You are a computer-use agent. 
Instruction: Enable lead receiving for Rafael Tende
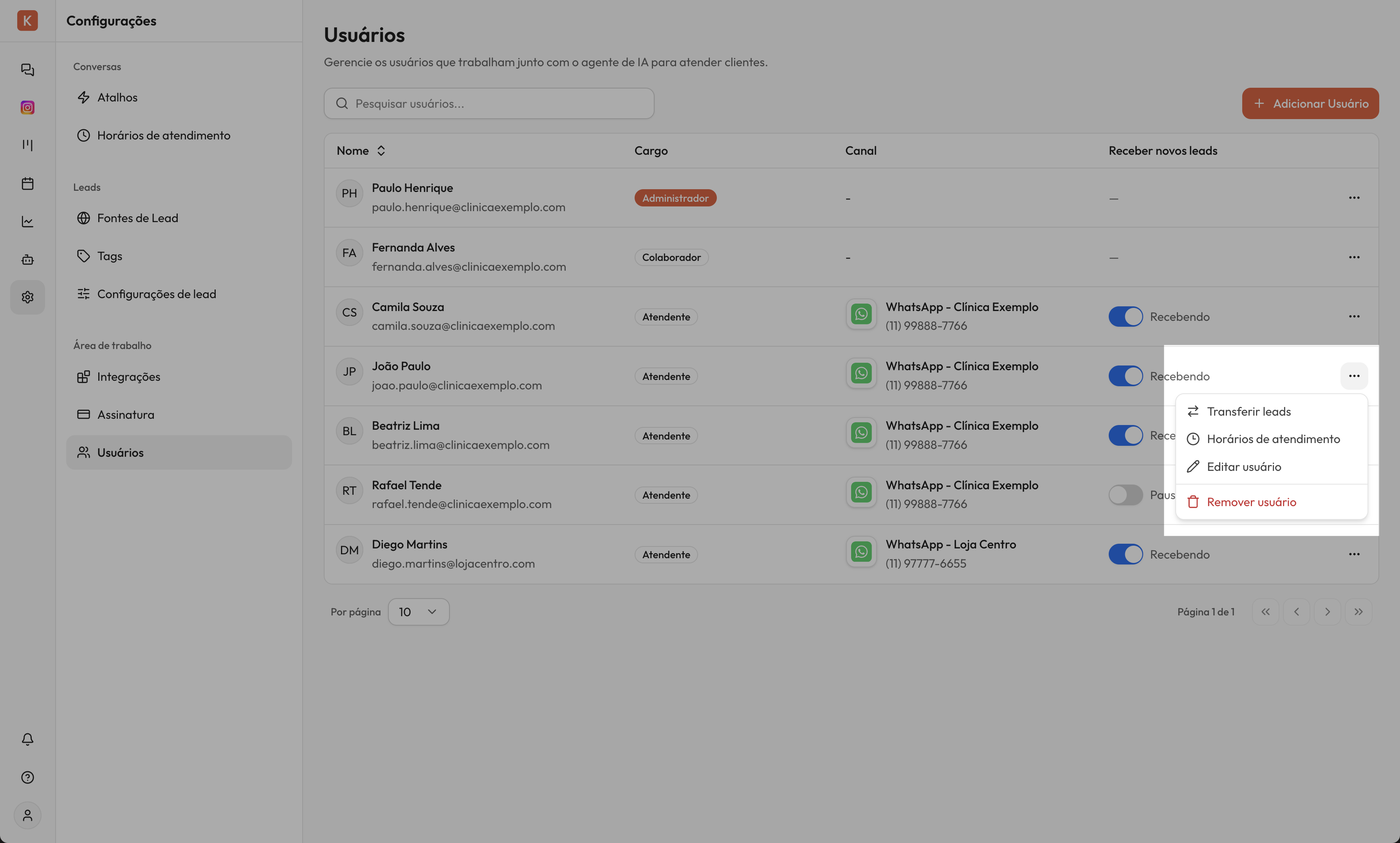tap(1125, 495)
